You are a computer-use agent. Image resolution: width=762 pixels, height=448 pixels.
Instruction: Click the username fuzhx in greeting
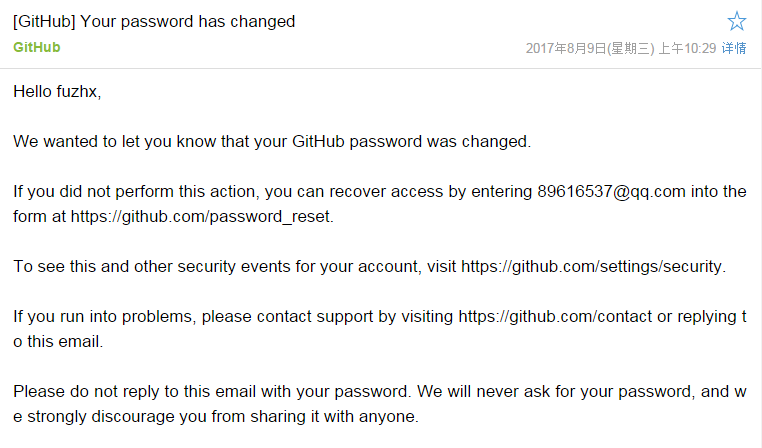pos(77,91)
